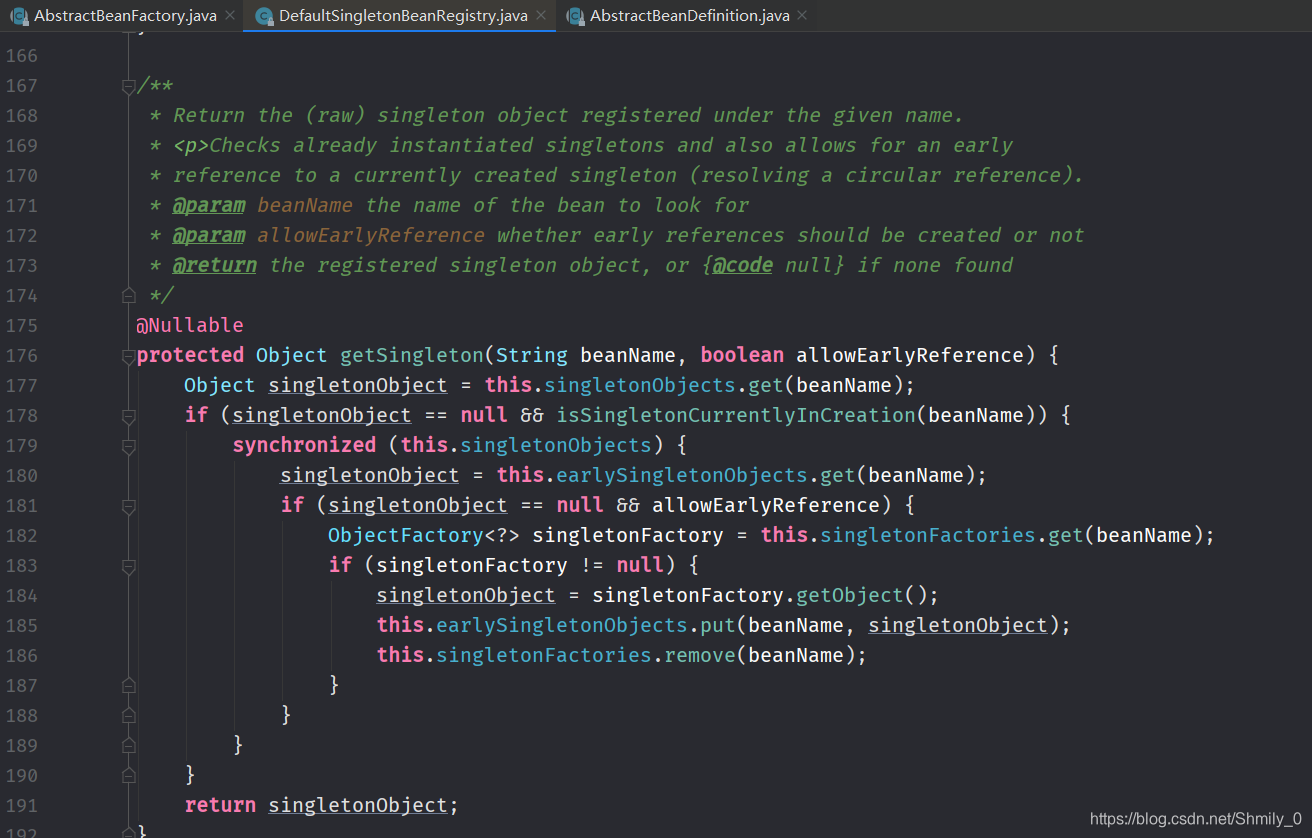Click the fold end marker on line 174
The height and width of the screenshot is (838, 1312).
(x=128, y=295)
